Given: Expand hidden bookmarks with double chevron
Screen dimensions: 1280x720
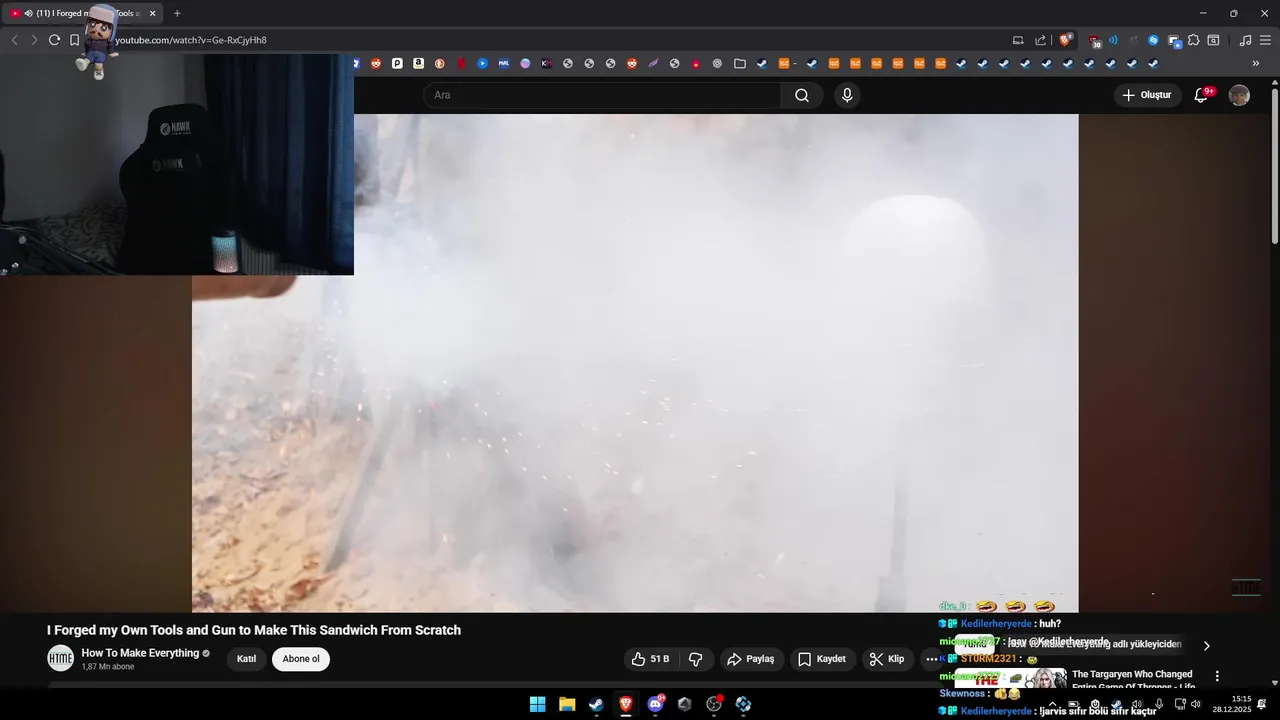Looking at the screenshot, I should (1256, 63).
